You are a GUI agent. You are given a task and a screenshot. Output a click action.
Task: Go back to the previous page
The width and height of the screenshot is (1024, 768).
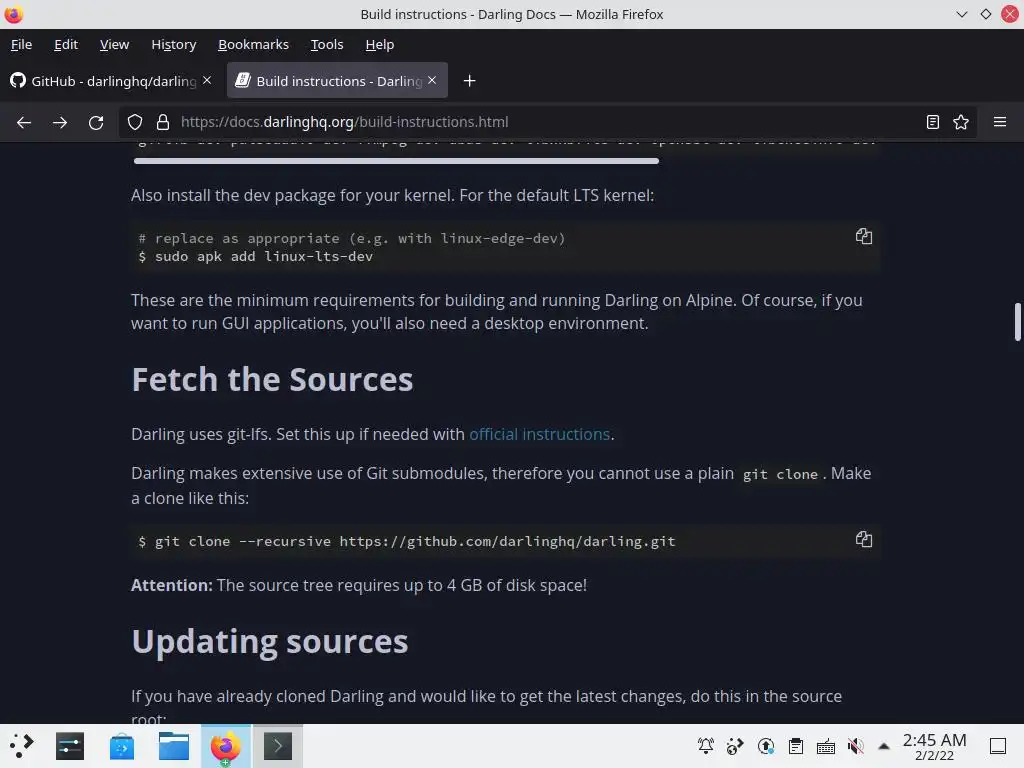point(24,122)
